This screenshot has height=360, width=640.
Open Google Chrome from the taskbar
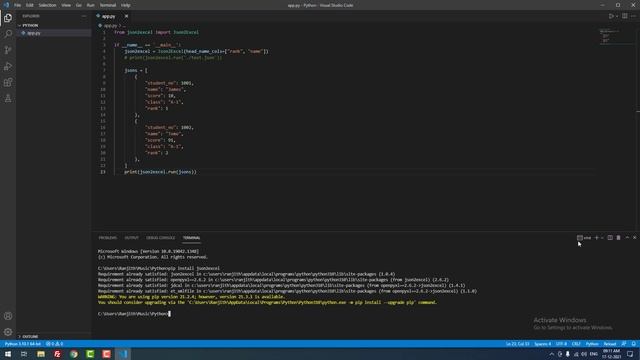(x=74, y=354)
